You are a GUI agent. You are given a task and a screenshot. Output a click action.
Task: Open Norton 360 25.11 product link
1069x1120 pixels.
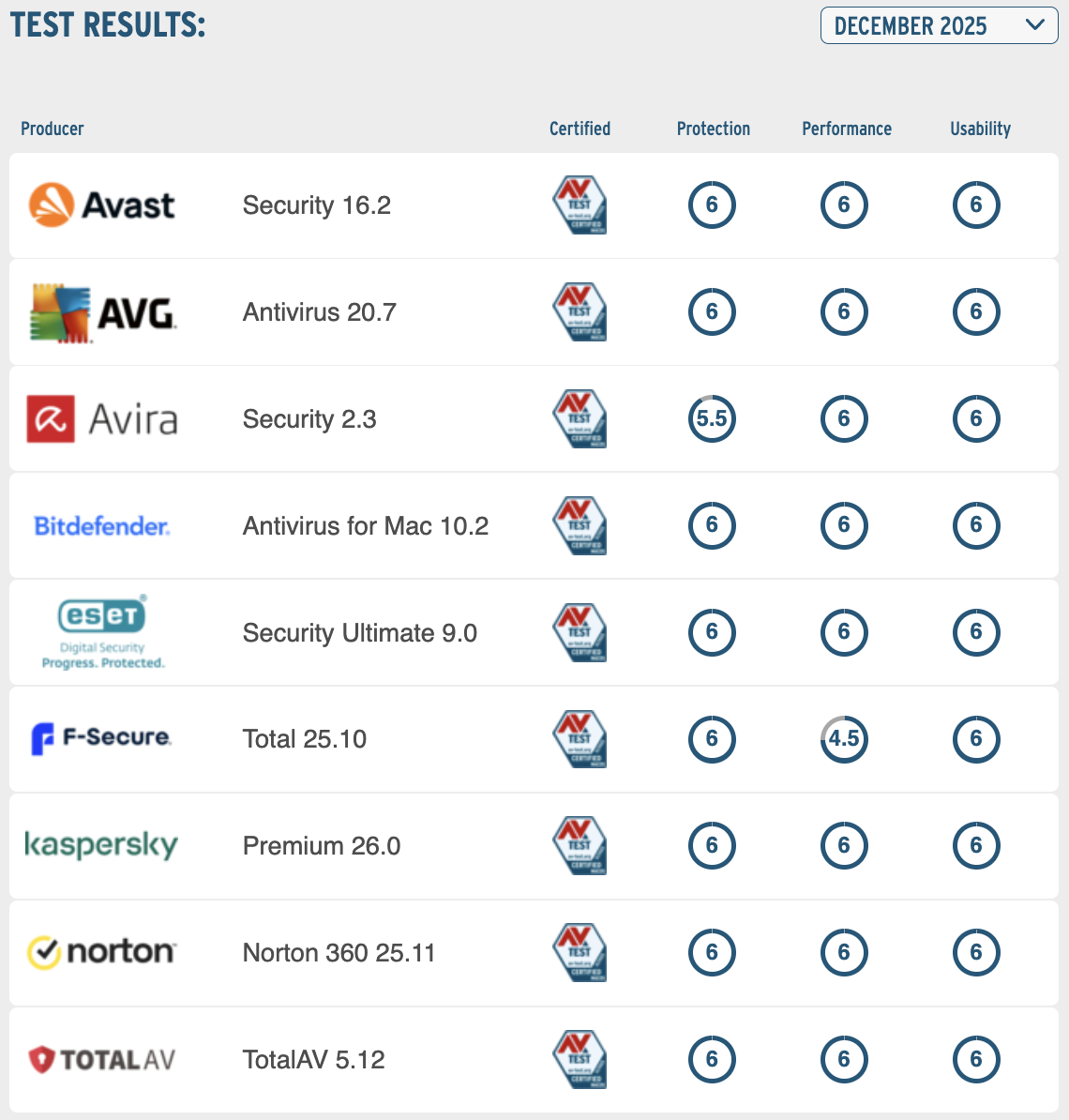tap(339, 952)
